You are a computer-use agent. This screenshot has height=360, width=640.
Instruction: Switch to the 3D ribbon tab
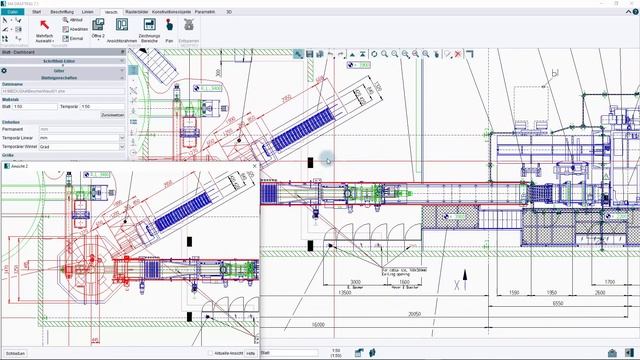click(x=229, y=12)
